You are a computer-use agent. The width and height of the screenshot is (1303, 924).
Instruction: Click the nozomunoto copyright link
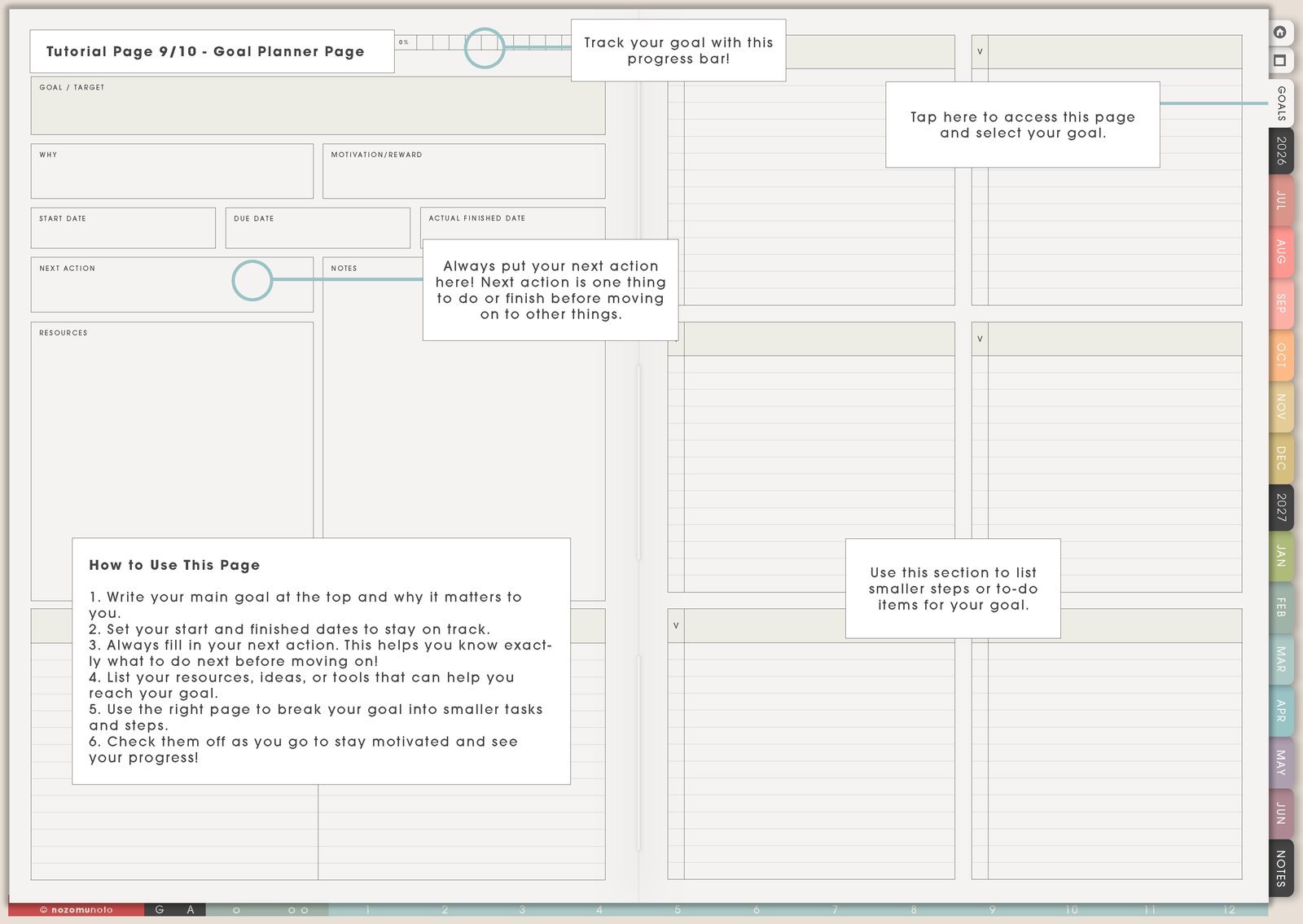click(77, 910)
